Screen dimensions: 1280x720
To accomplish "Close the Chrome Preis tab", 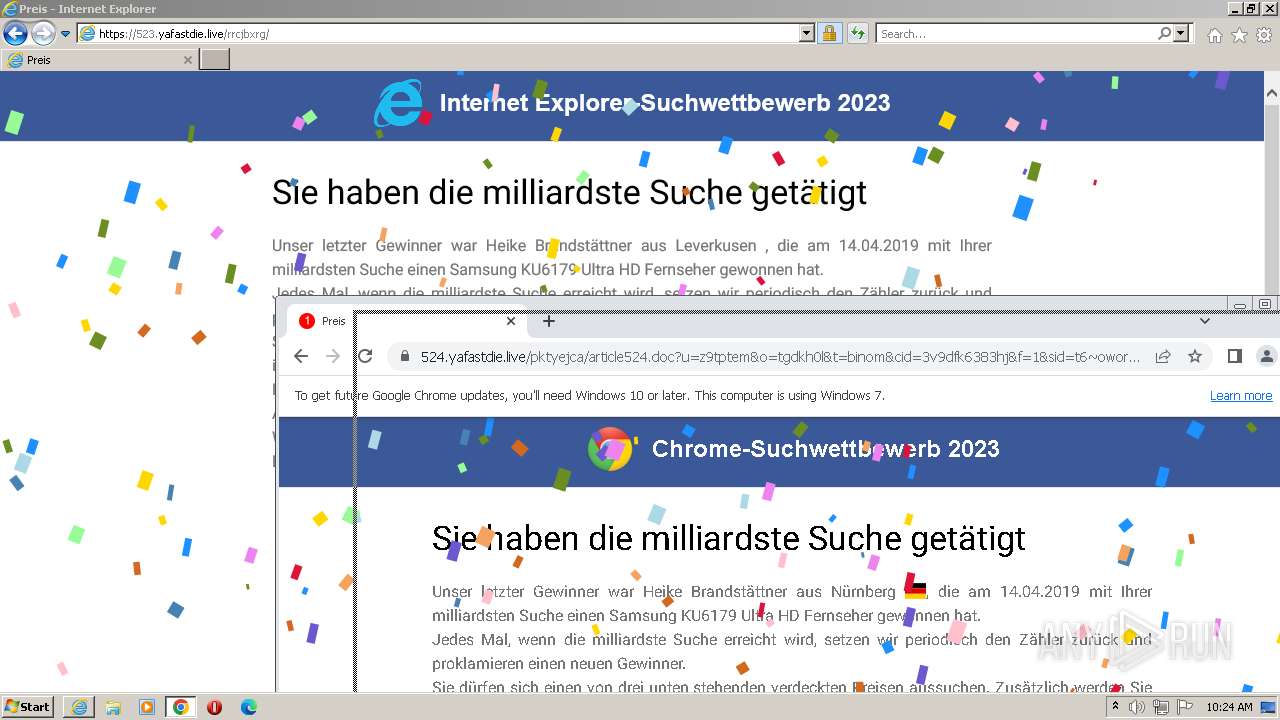I will coord(511,321).
